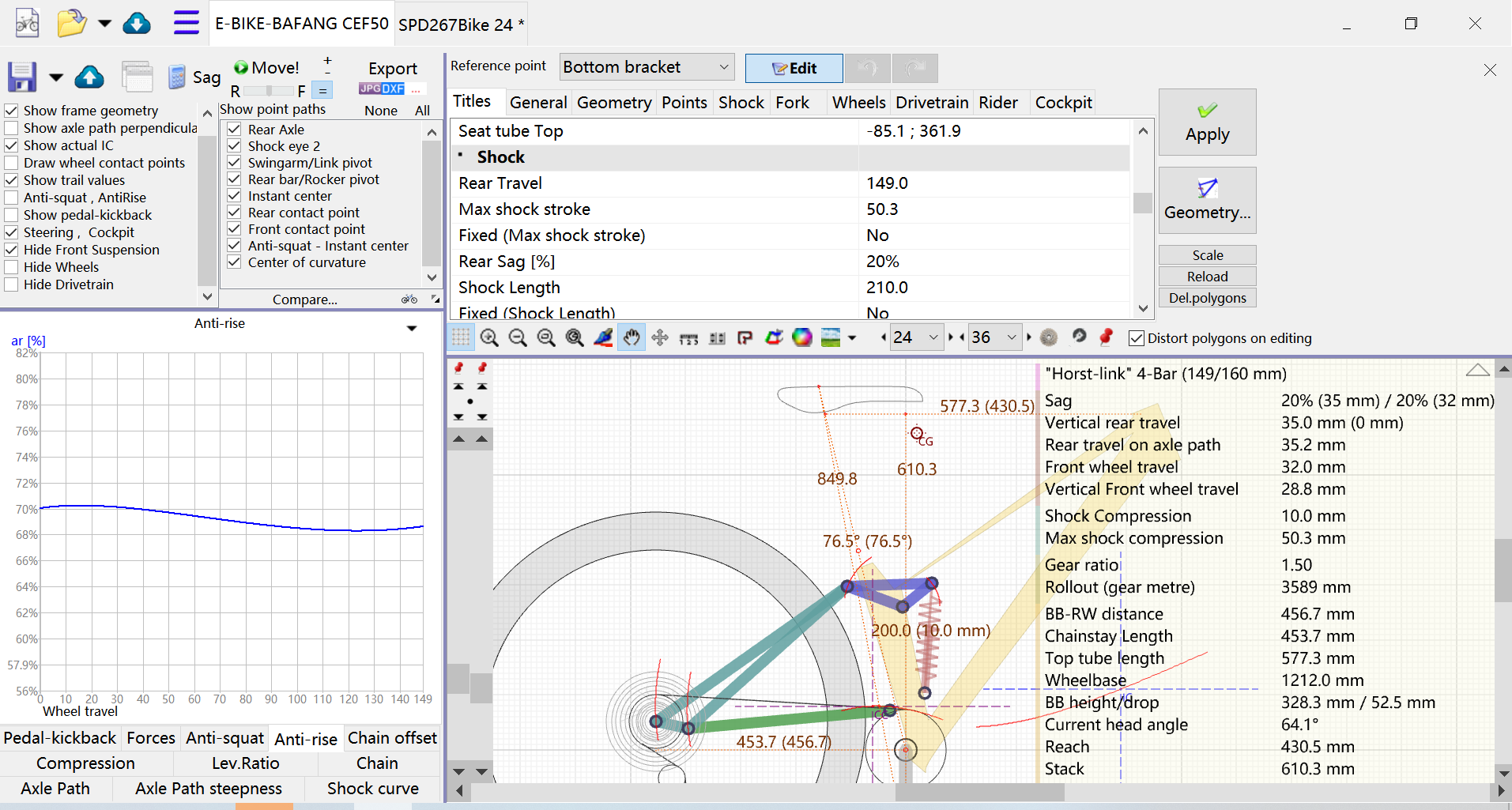This screenshot has width=1512, height=810.
Task: Click the Scale button
Action: (x=1208, y=255)
